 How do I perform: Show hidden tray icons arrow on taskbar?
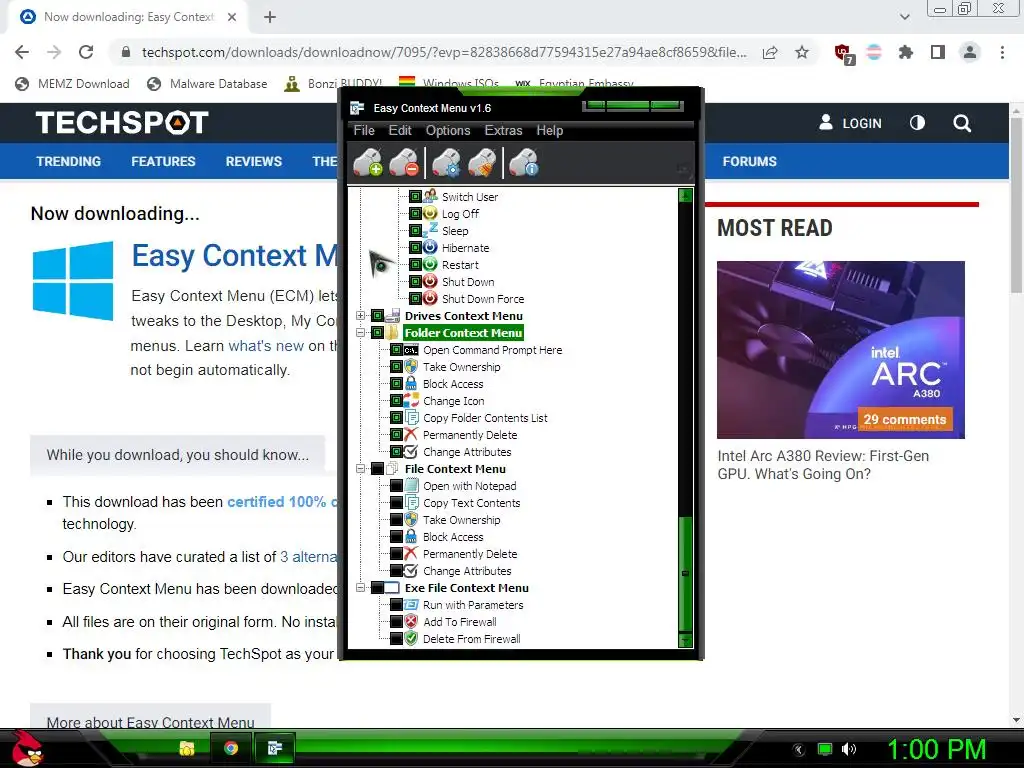pos(799,749)
